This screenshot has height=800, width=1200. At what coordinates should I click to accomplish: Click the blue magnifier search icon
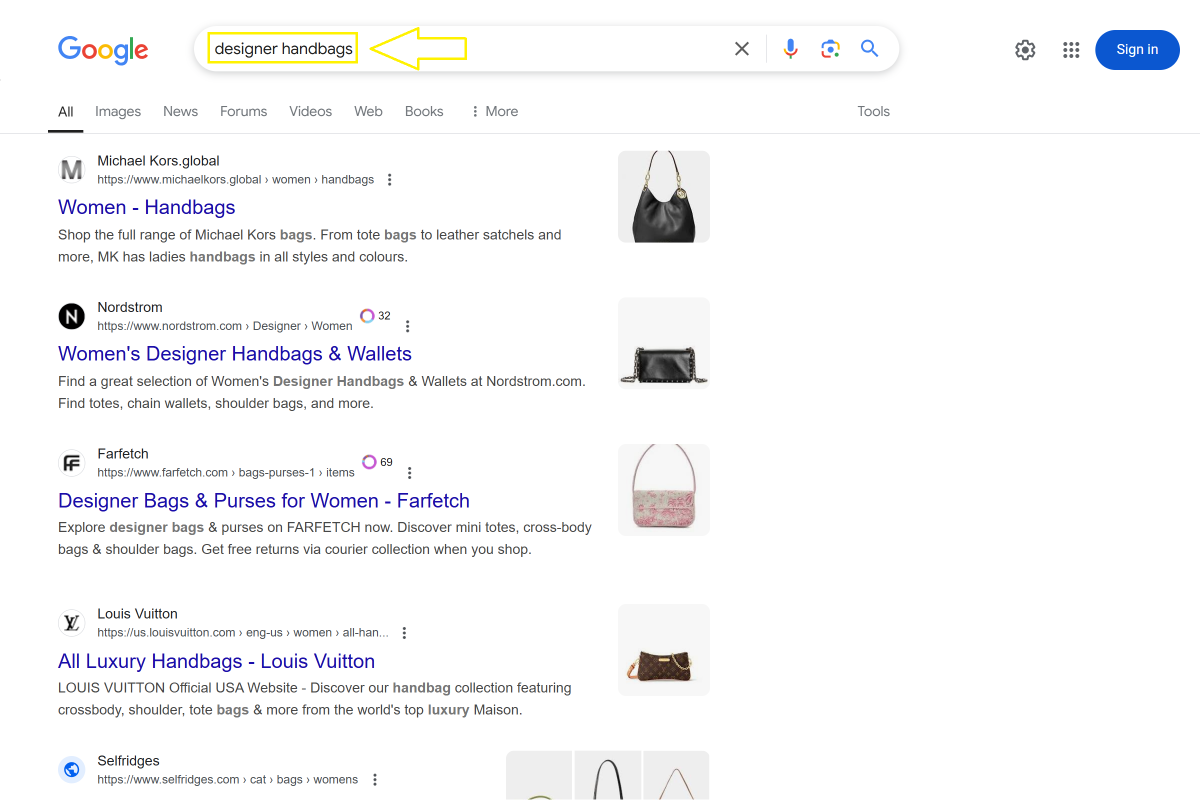[x=870, y=49]
